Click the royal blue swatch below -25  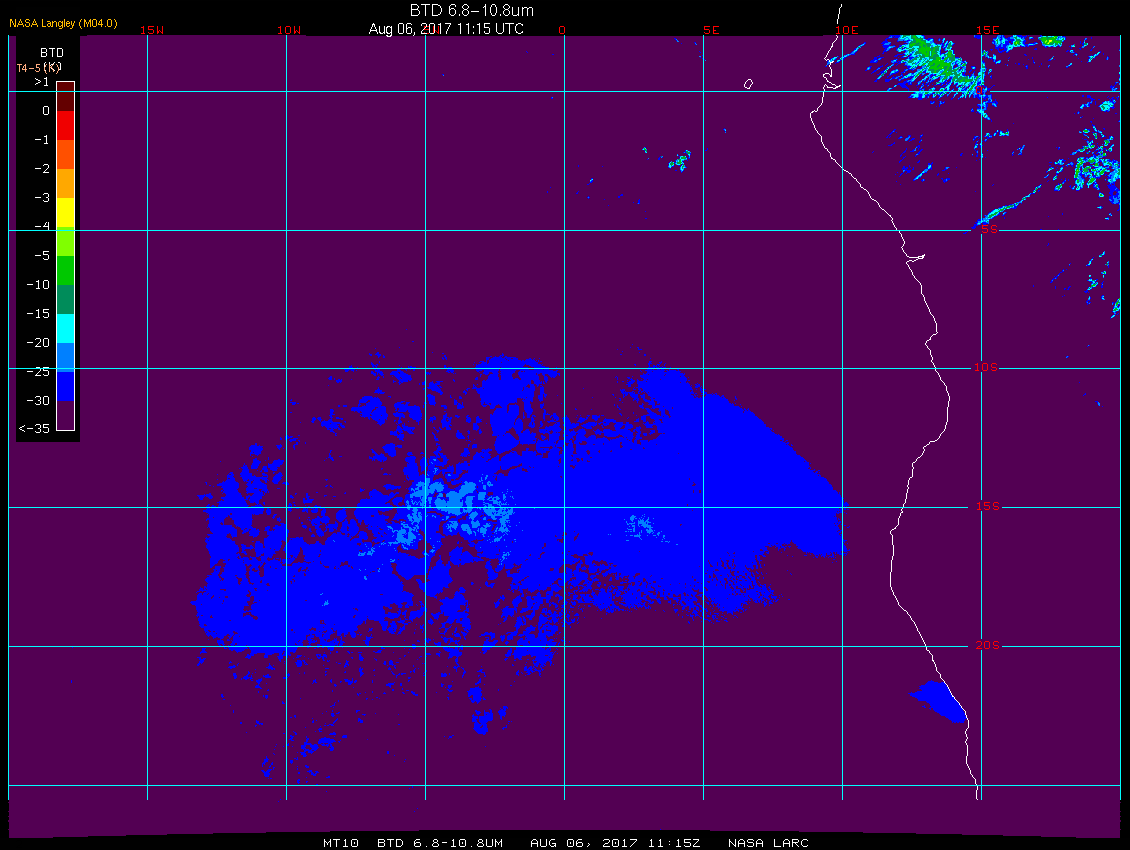(66, 386)
